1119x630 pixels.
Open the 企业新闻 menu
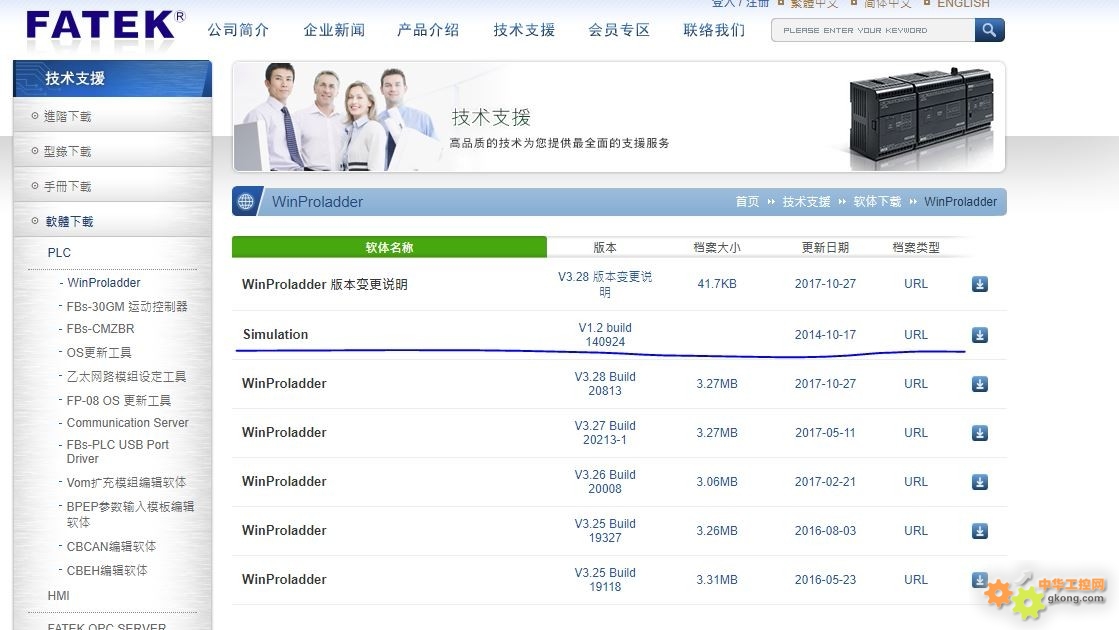pyautogui.click(x=334, y=30)
